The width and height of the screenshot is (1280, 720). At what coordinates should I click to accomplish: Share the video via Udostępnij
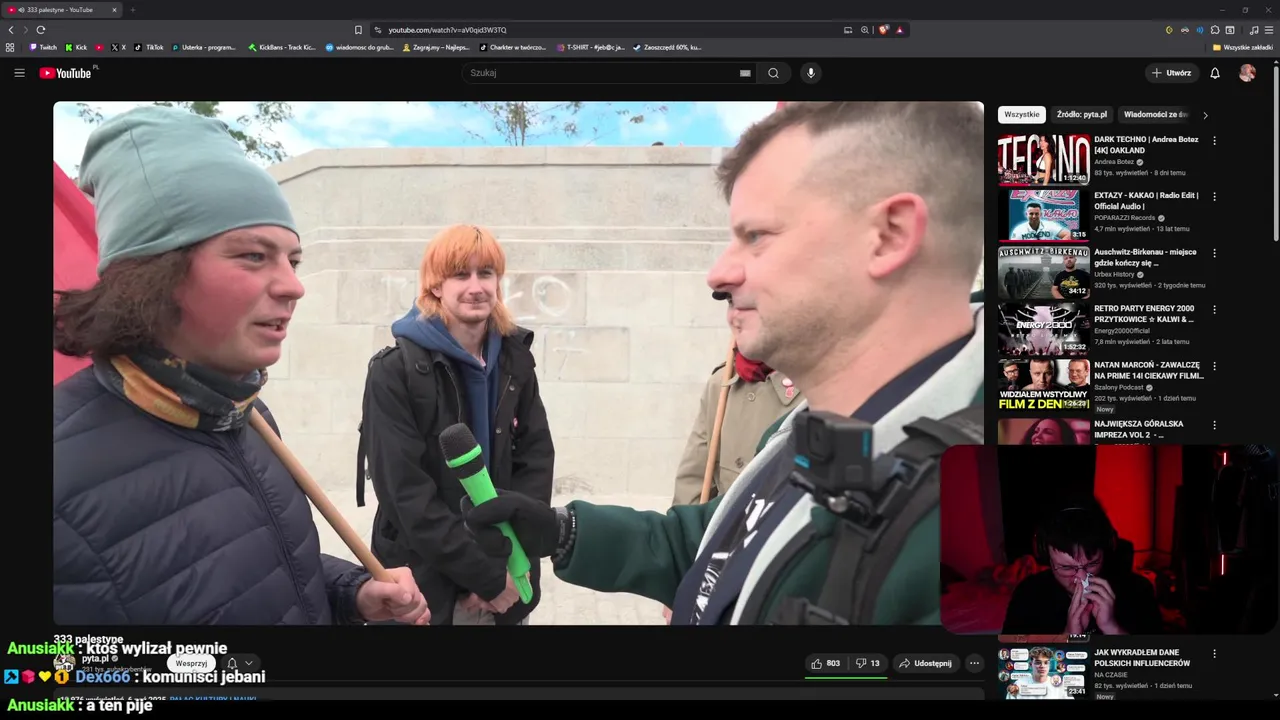(x=925, y=663)
